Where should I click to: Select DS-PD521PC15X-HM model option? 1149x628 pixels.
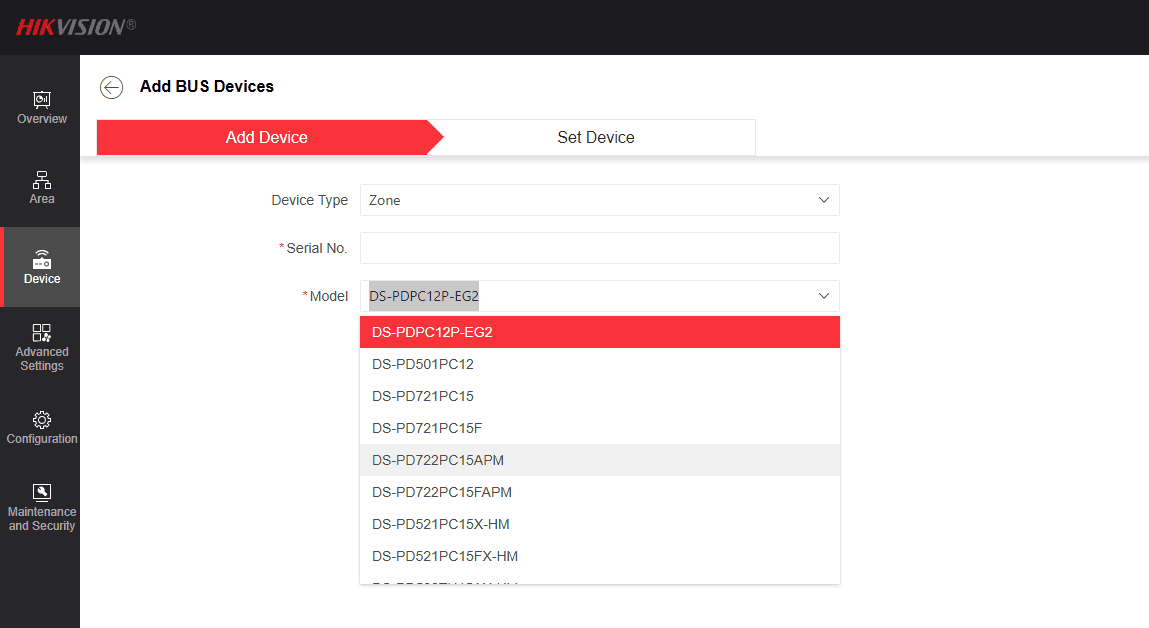click(x=599, y=524)
